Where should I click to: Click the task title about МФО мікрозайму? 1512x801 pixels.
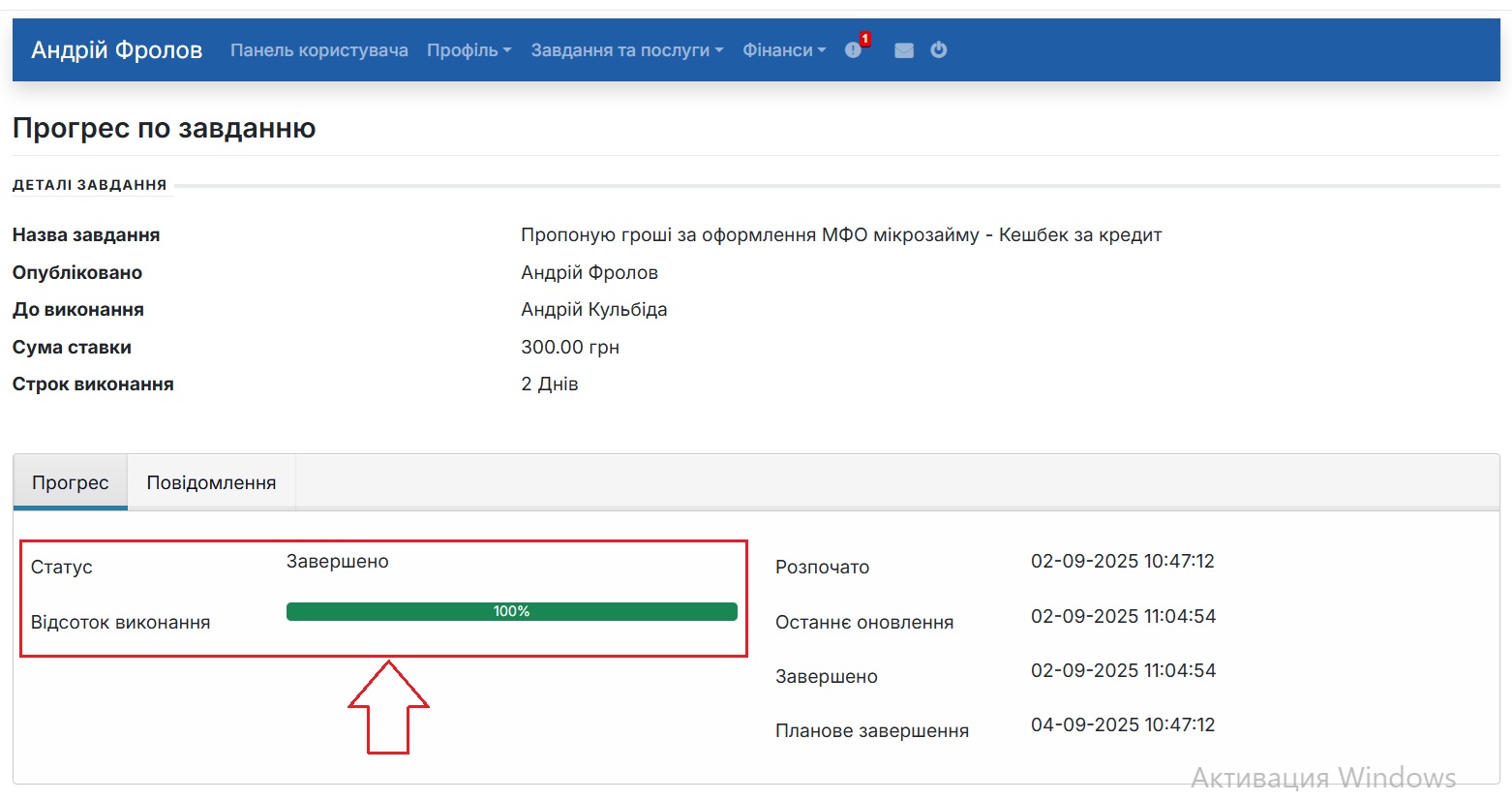pos(840,234)
